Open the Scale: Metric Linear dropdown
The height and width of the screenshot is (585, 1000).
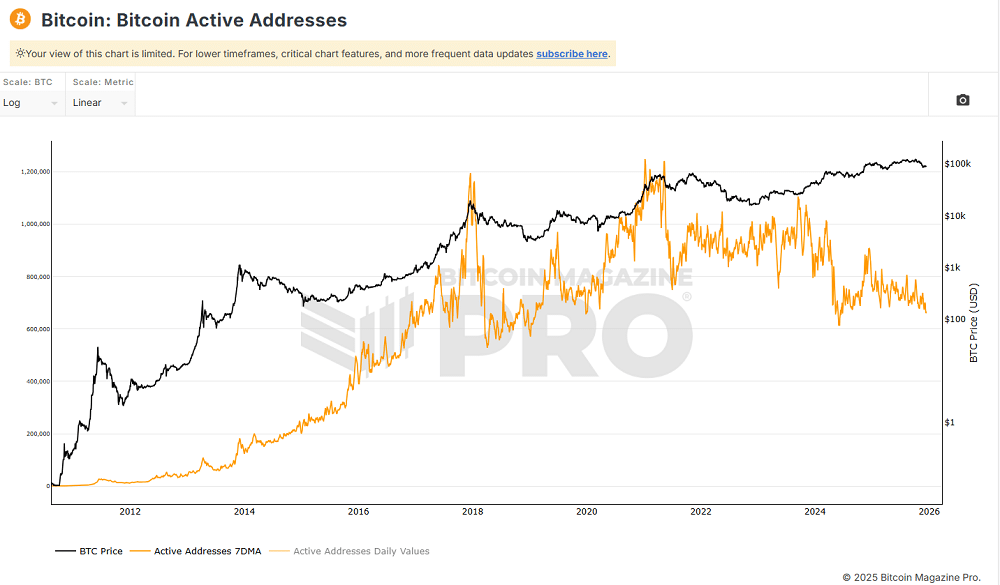click(x=101, y=102)
